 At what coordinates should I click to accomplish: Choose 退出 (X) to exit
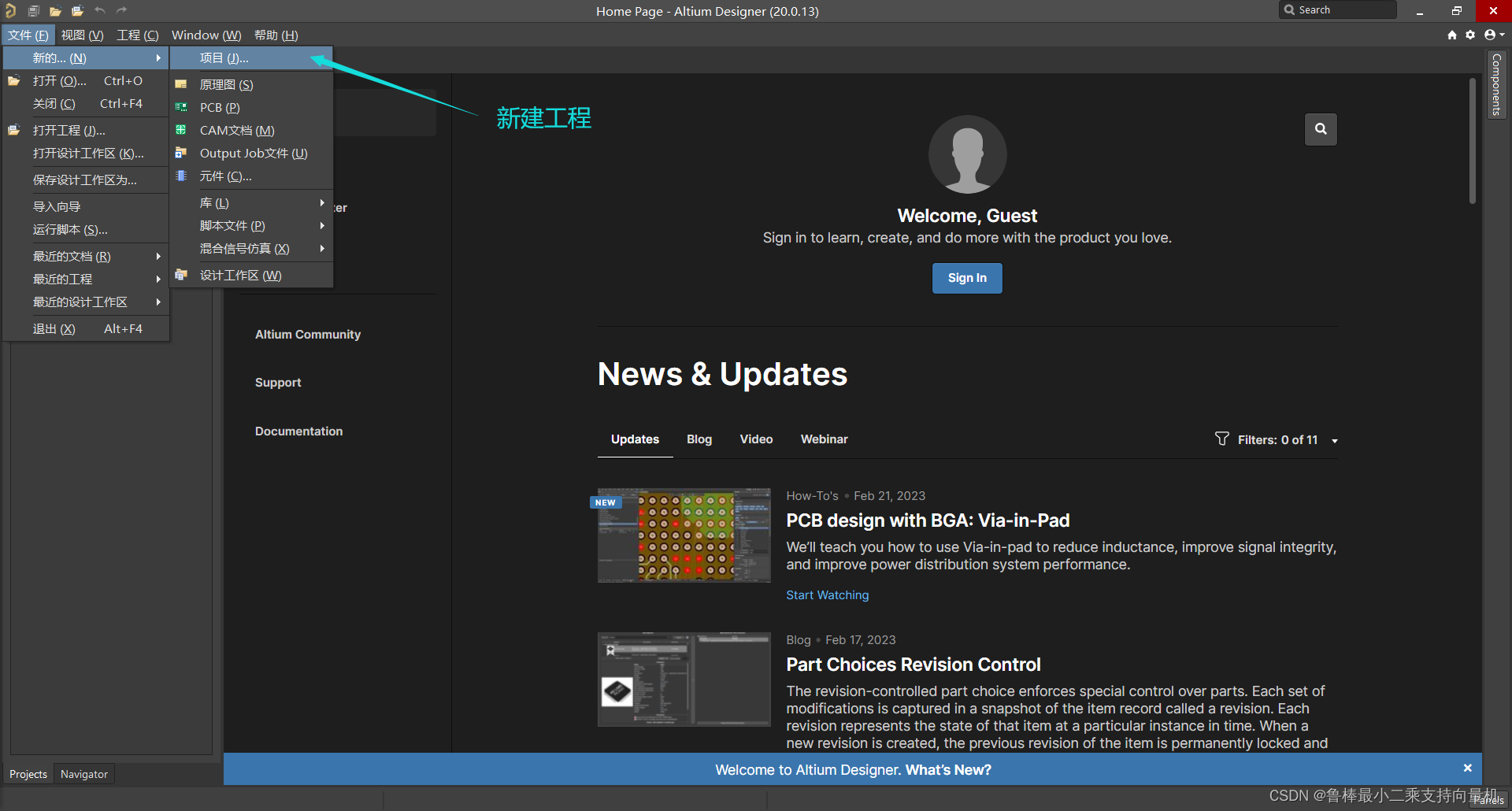[86, 328]
